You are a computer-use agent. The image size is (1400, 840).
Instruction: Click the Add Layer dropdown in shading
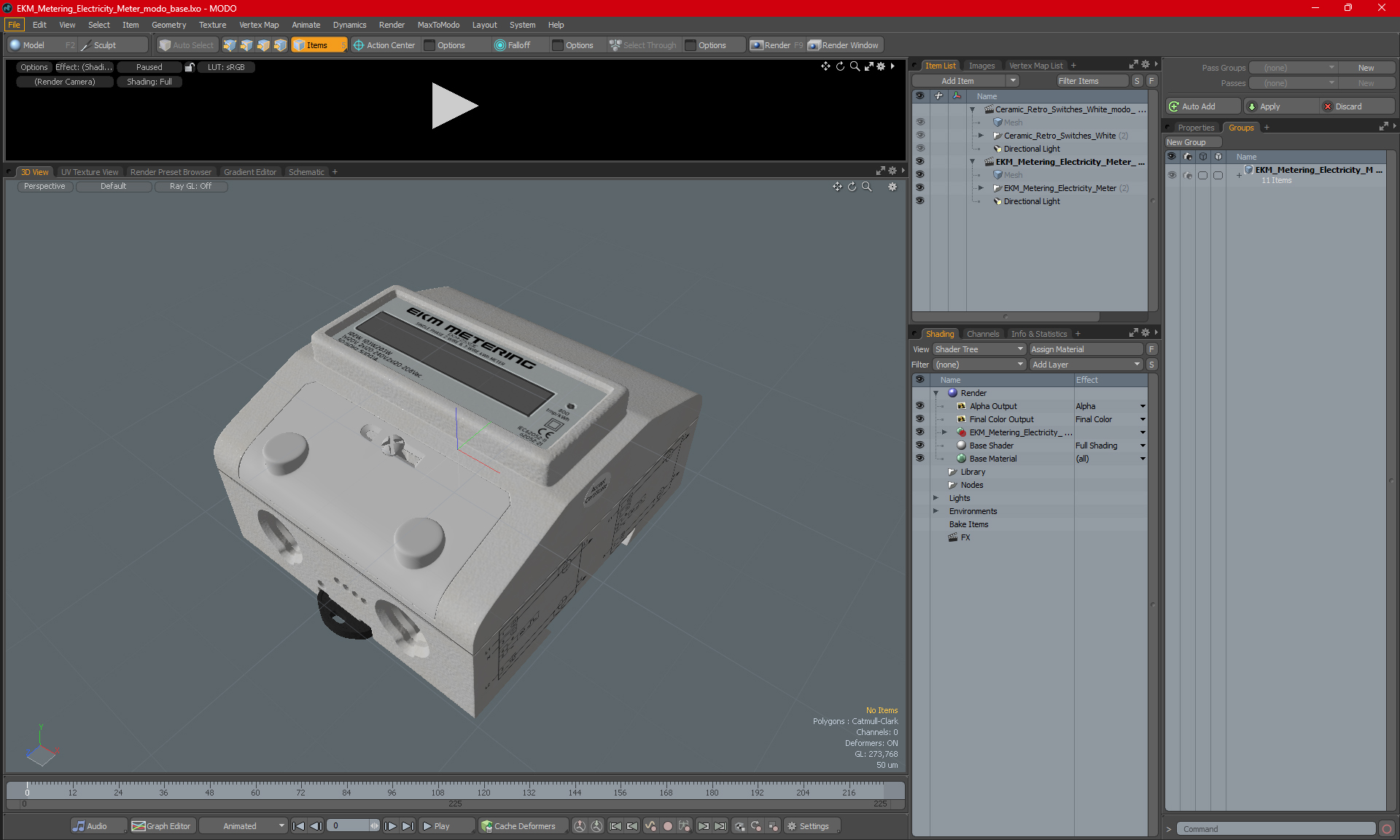(x=1085, y=364)
